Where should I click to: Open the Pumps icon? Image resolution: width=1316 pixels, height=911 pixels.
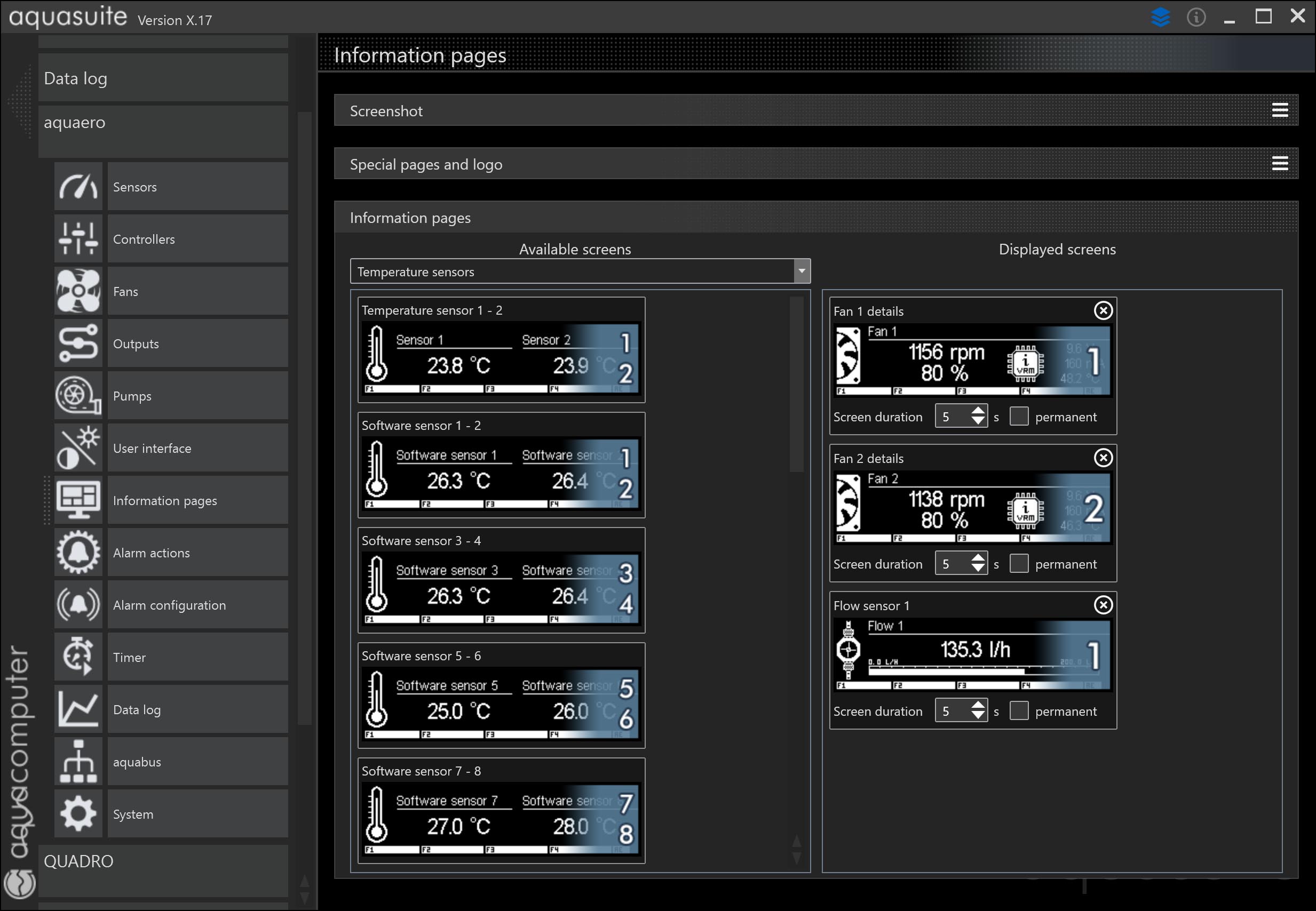[x=78, y=396]
